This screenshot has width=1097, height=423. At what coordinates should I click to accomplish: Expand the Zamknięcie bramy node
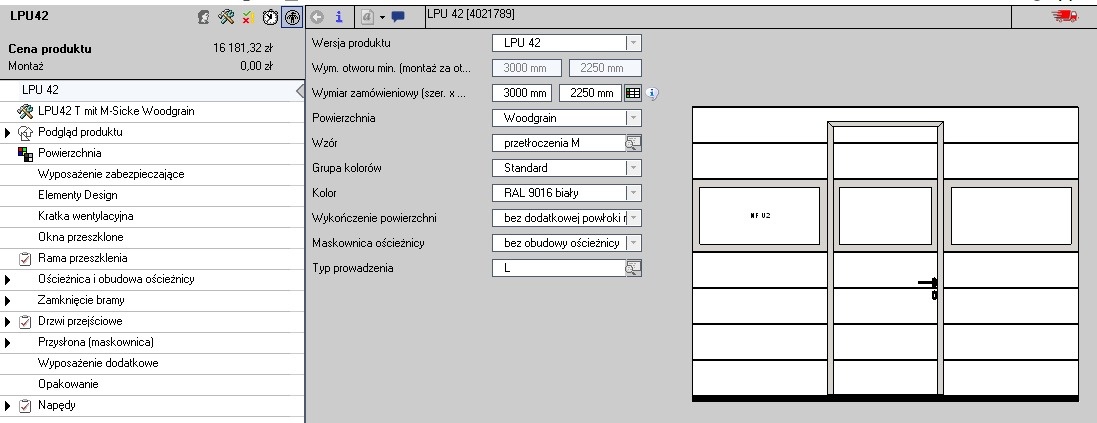(x=8, y=301)
